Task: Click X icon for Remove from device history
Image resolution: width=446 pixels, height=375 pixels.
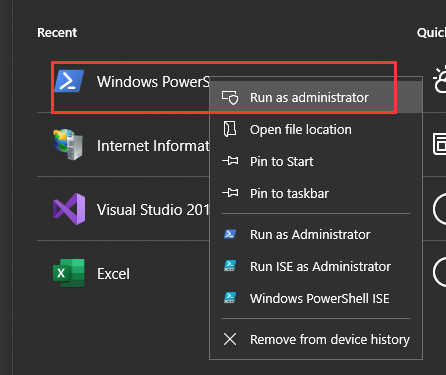Action: point(230,339)
